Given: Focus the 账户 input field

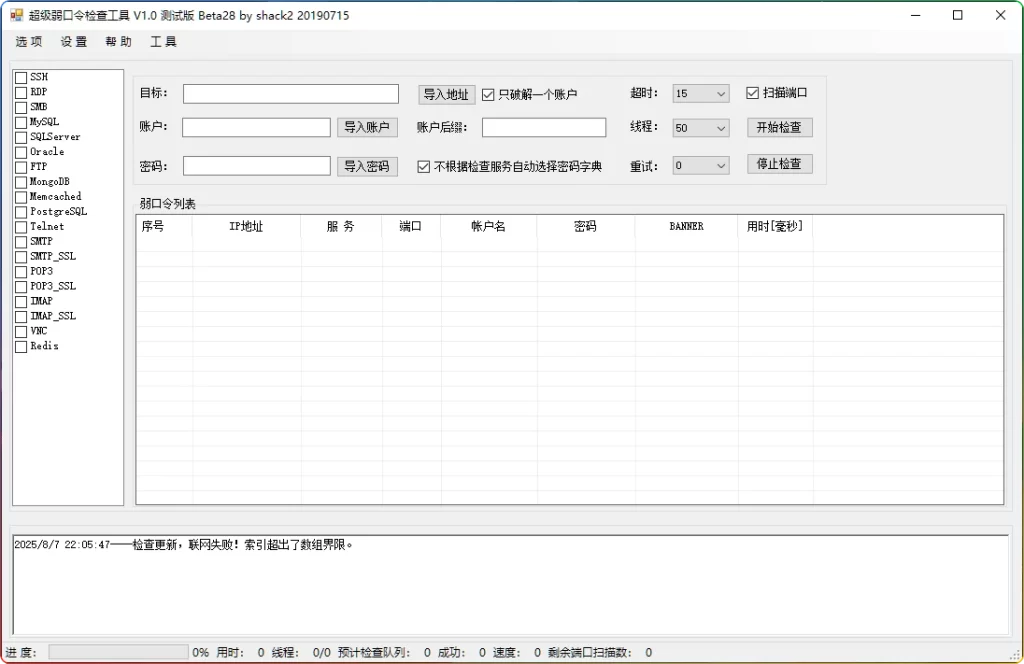Looking at the screenshot, I should click(256, 127).
